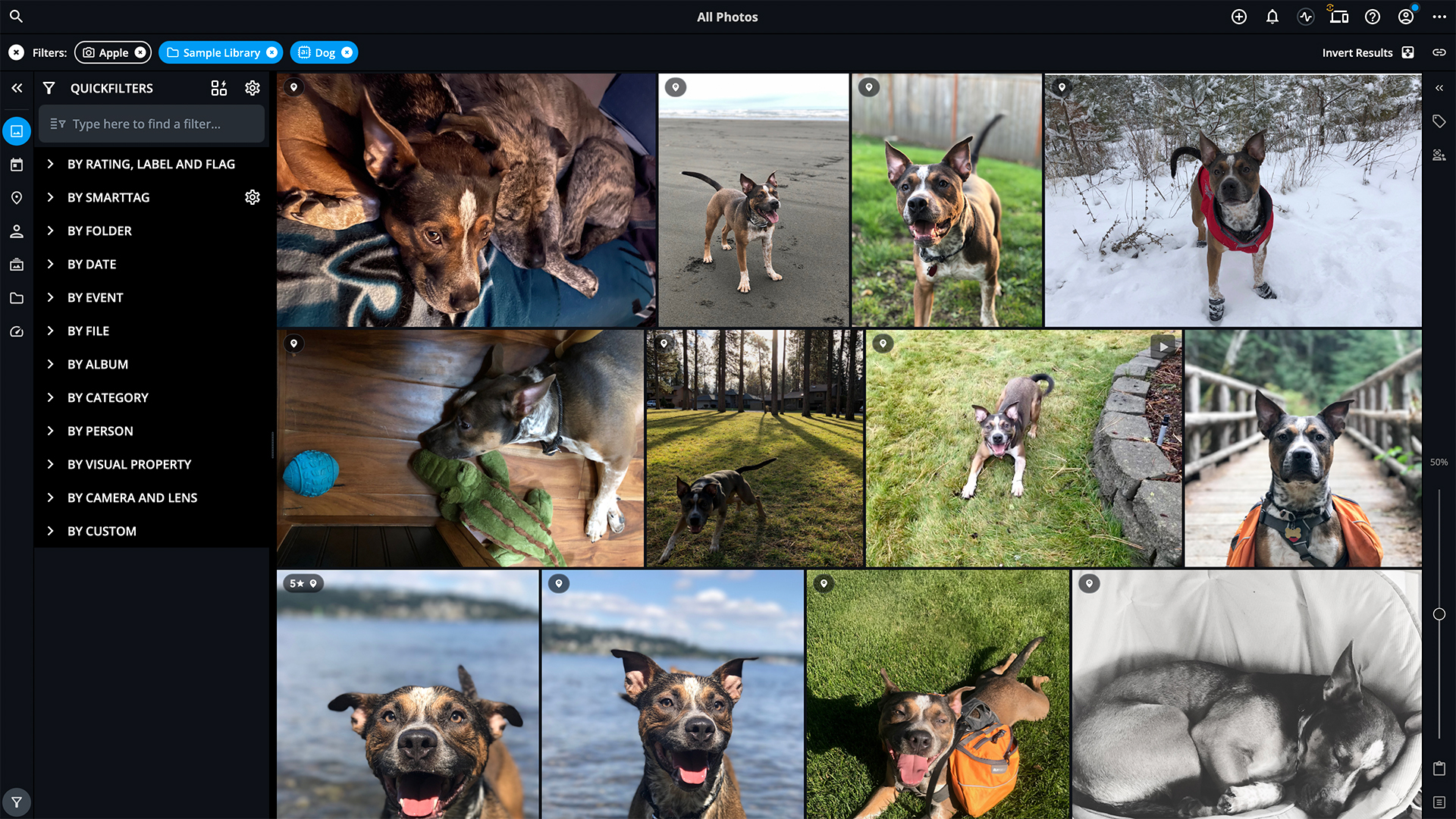The image size is (1456, 819).
Task: Open the black-and-white sleeping dog photo
Action: pos(1247,694)
